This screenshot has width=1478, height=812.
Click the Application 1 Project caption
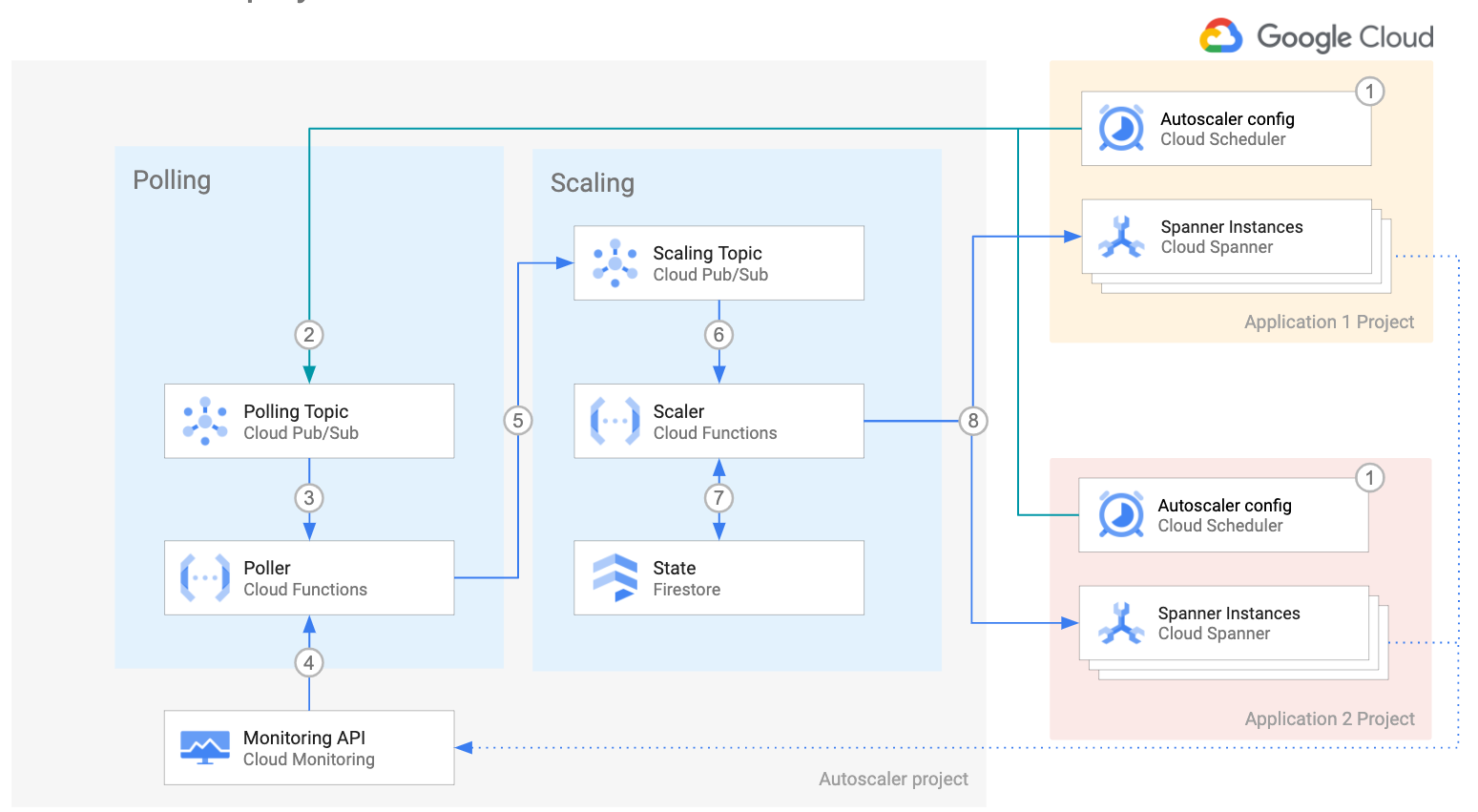click(x=1329, y=322)
